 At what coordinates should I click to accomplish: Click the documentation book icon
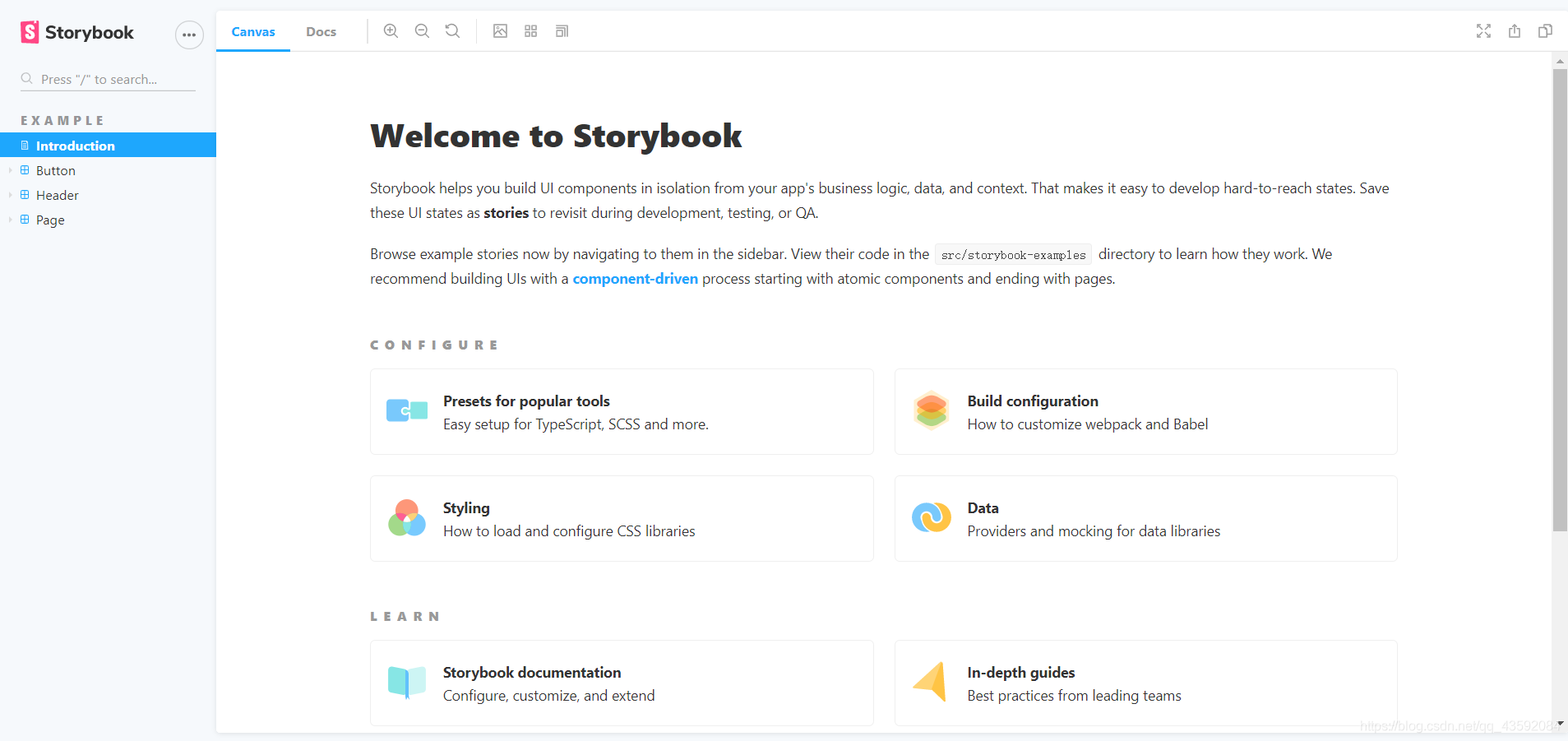407,682
